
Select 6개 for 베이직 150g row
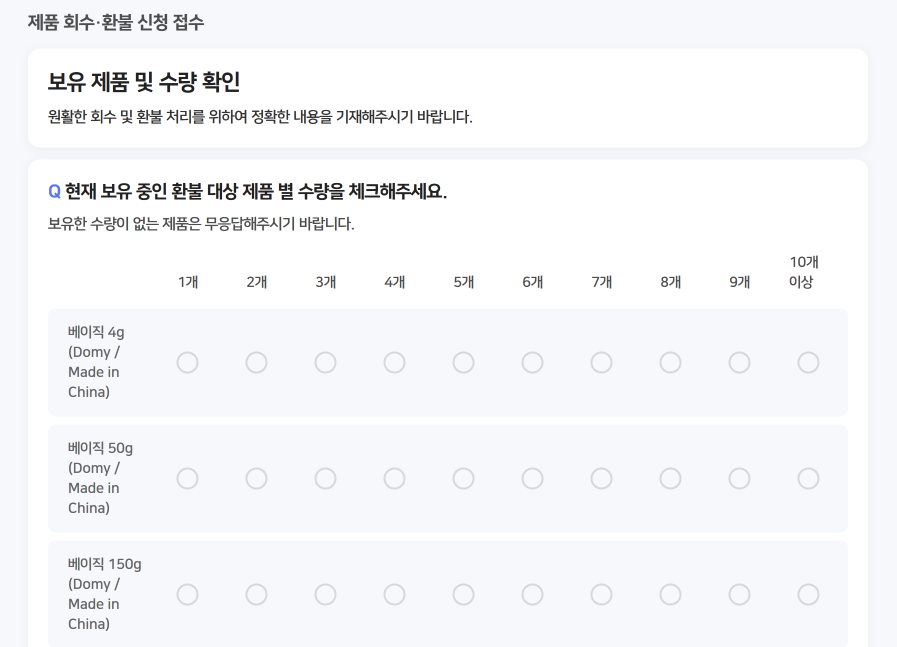(x=532, y=595)
